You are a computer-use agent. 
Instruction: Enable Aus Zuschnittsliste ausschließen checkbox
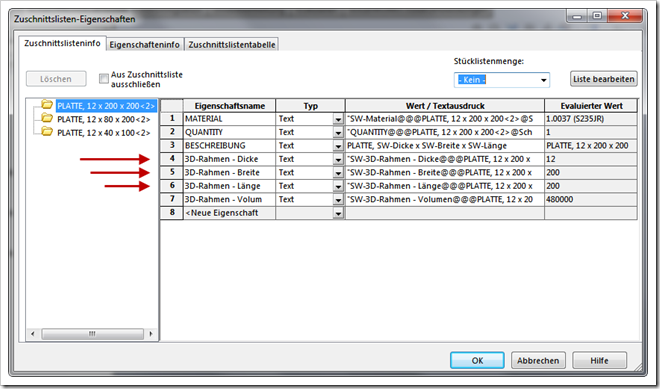pyautogui.click(x=104, y=79)
